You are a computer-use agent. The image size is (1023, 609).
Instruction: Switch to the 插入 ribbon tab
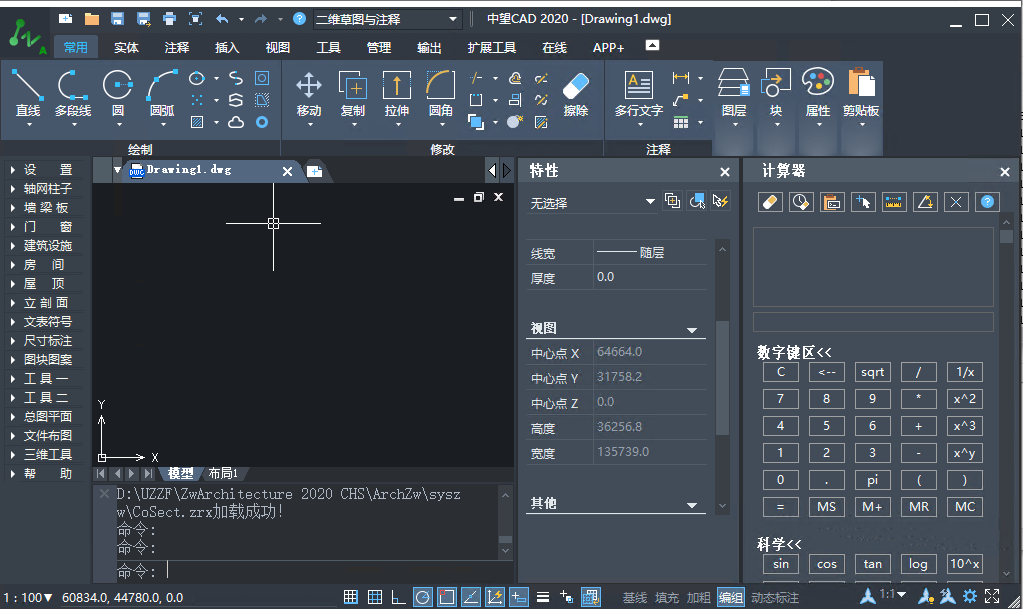(225, 46)
